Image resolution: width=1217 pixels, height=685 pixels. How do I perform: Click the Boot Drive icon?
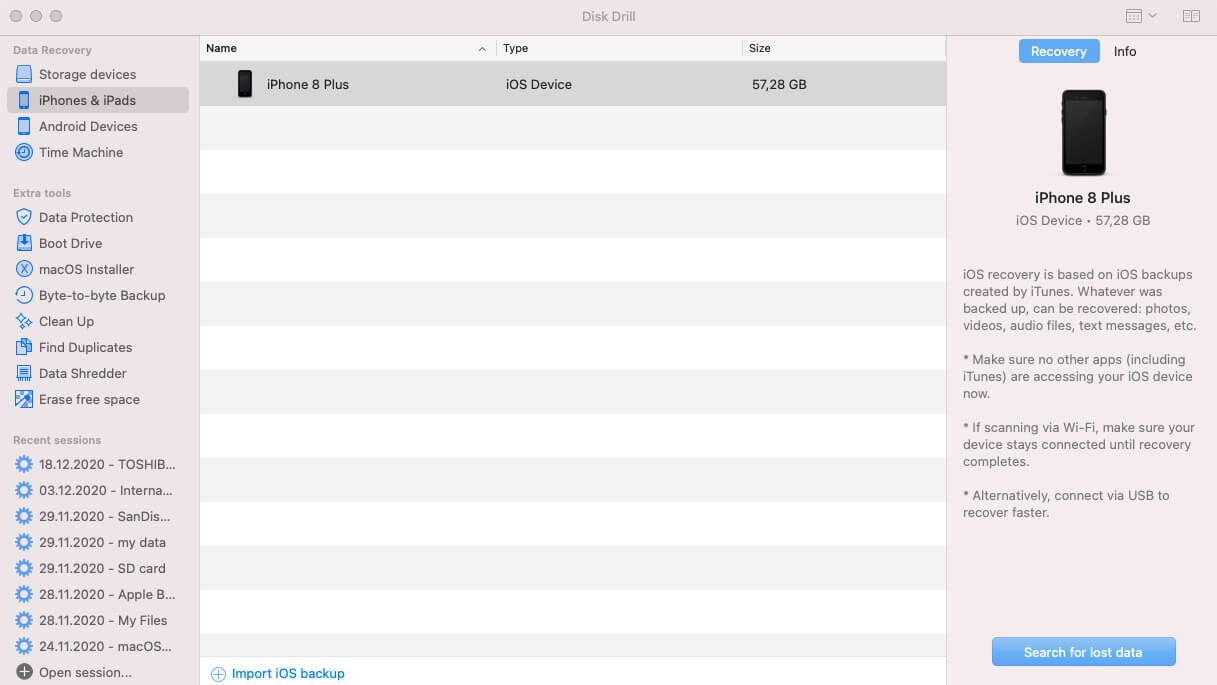tap(24, 243)
